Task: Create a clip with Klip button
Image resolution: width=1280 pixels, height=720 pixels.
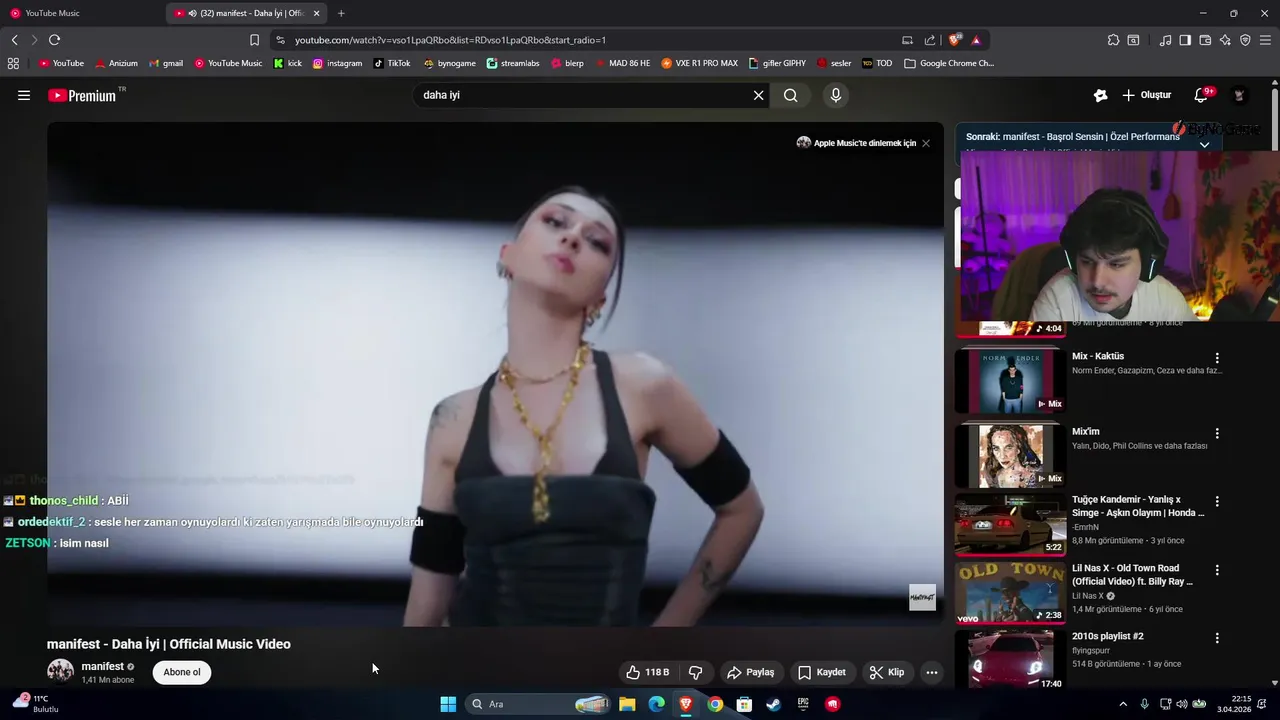Action: pos(887,672)
